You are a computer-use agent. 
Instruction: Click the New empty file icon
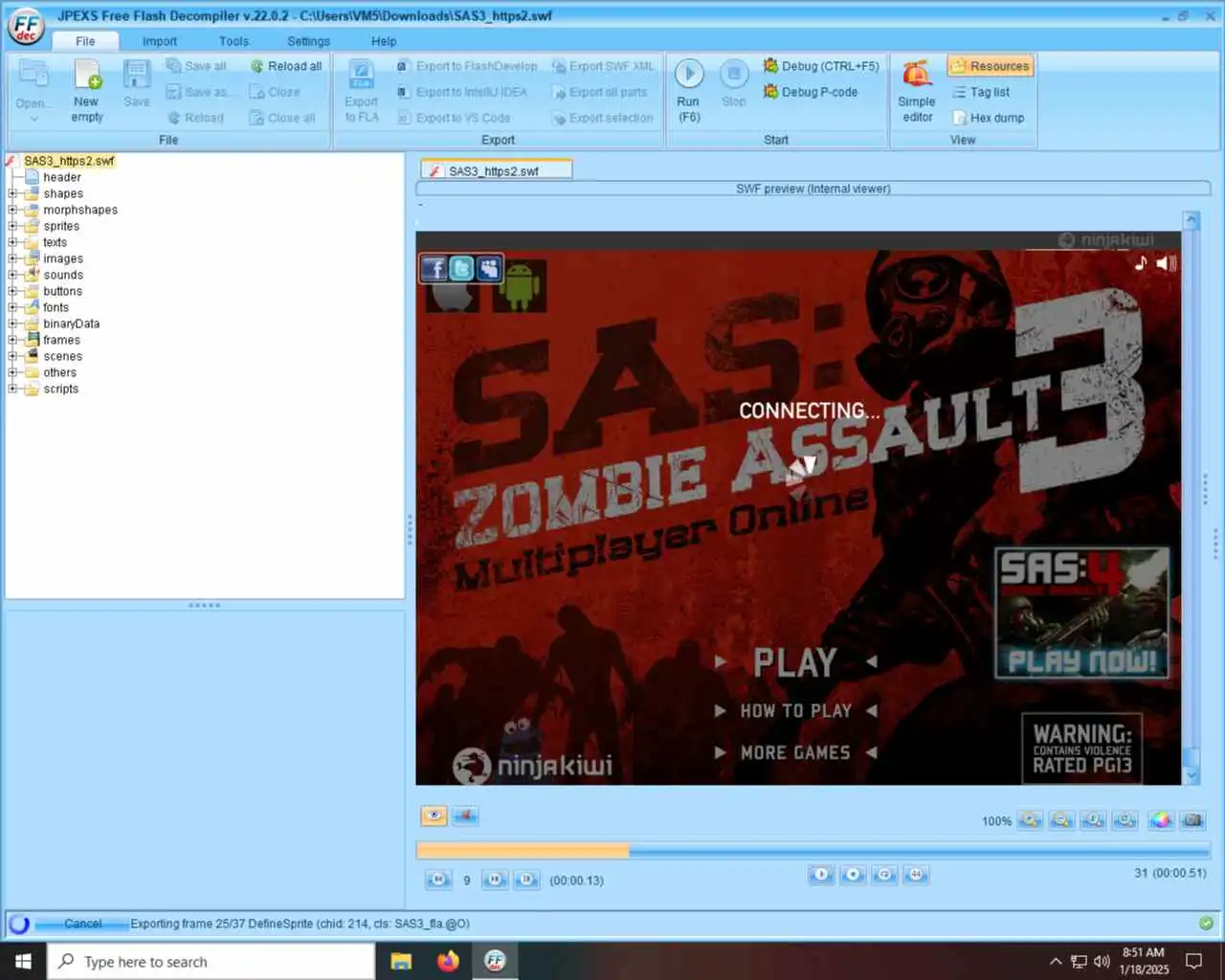[87, 75]
